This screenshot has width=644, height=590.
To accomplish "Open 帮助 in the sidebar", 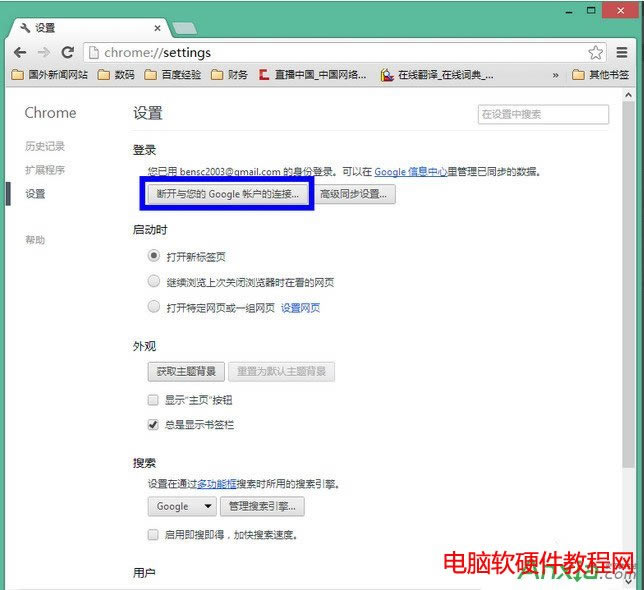I will pyautogui.click(x=35, y=239).
